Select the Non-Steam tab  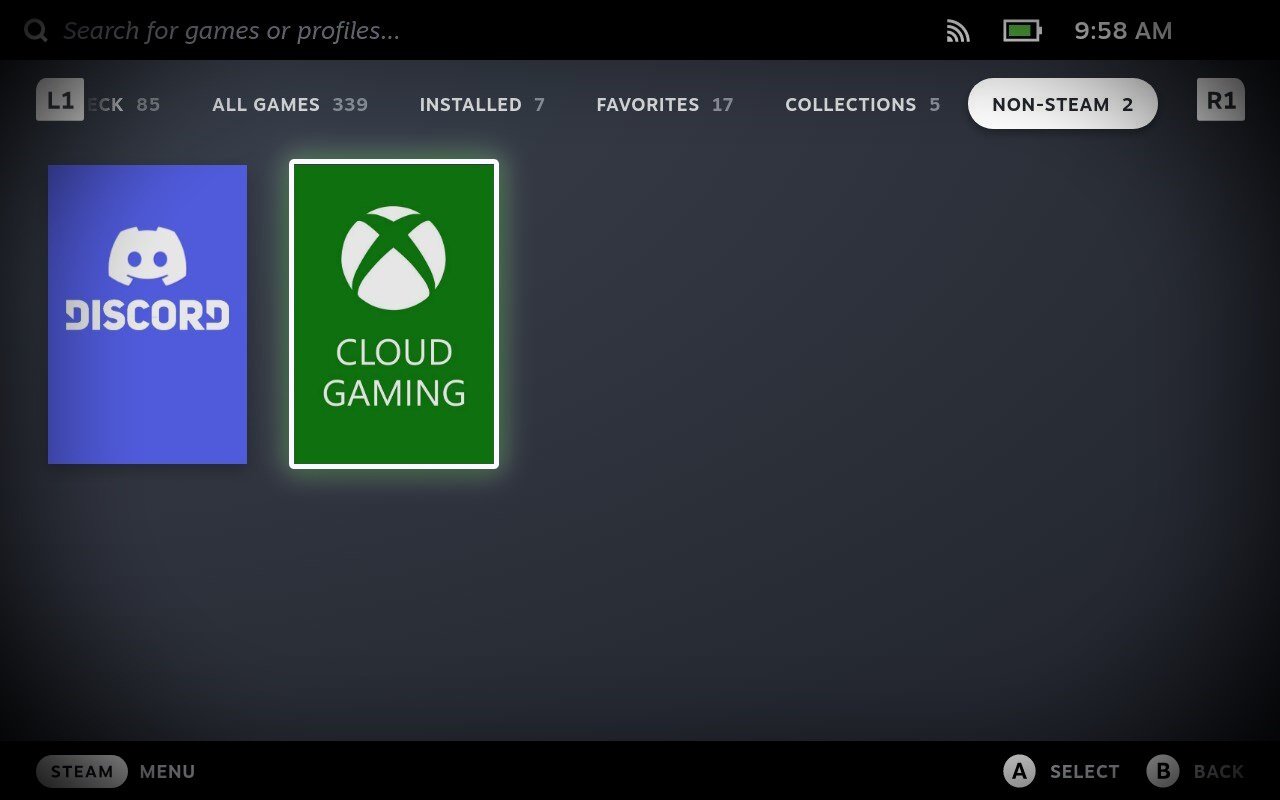[1062, 105]
